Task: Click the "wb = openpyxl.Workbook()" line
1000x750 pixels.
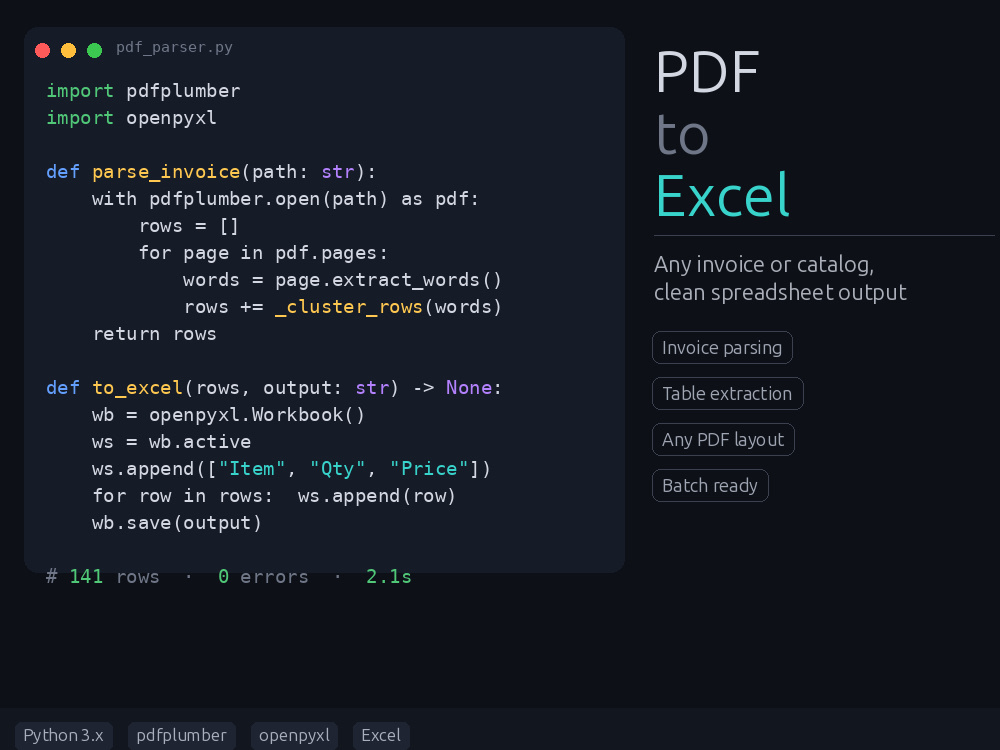Action: tap(228, 415)
